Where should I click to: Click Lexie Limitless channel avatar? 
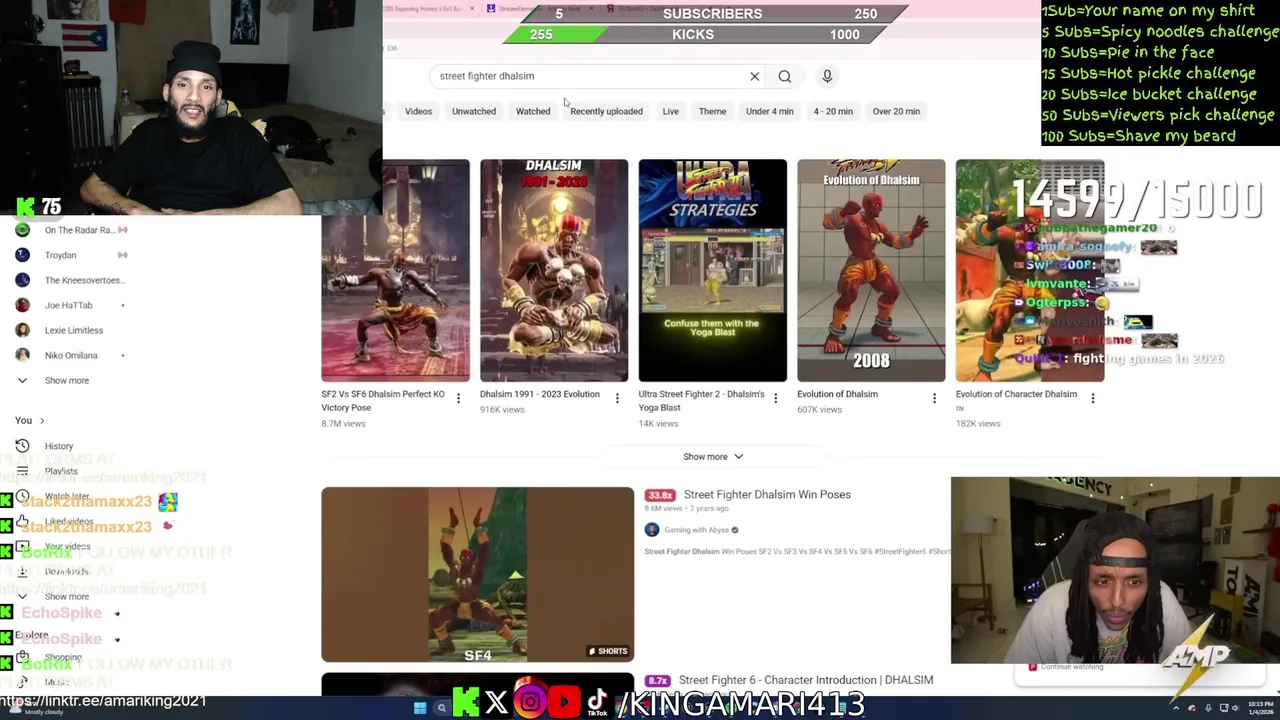pos(22,330)
